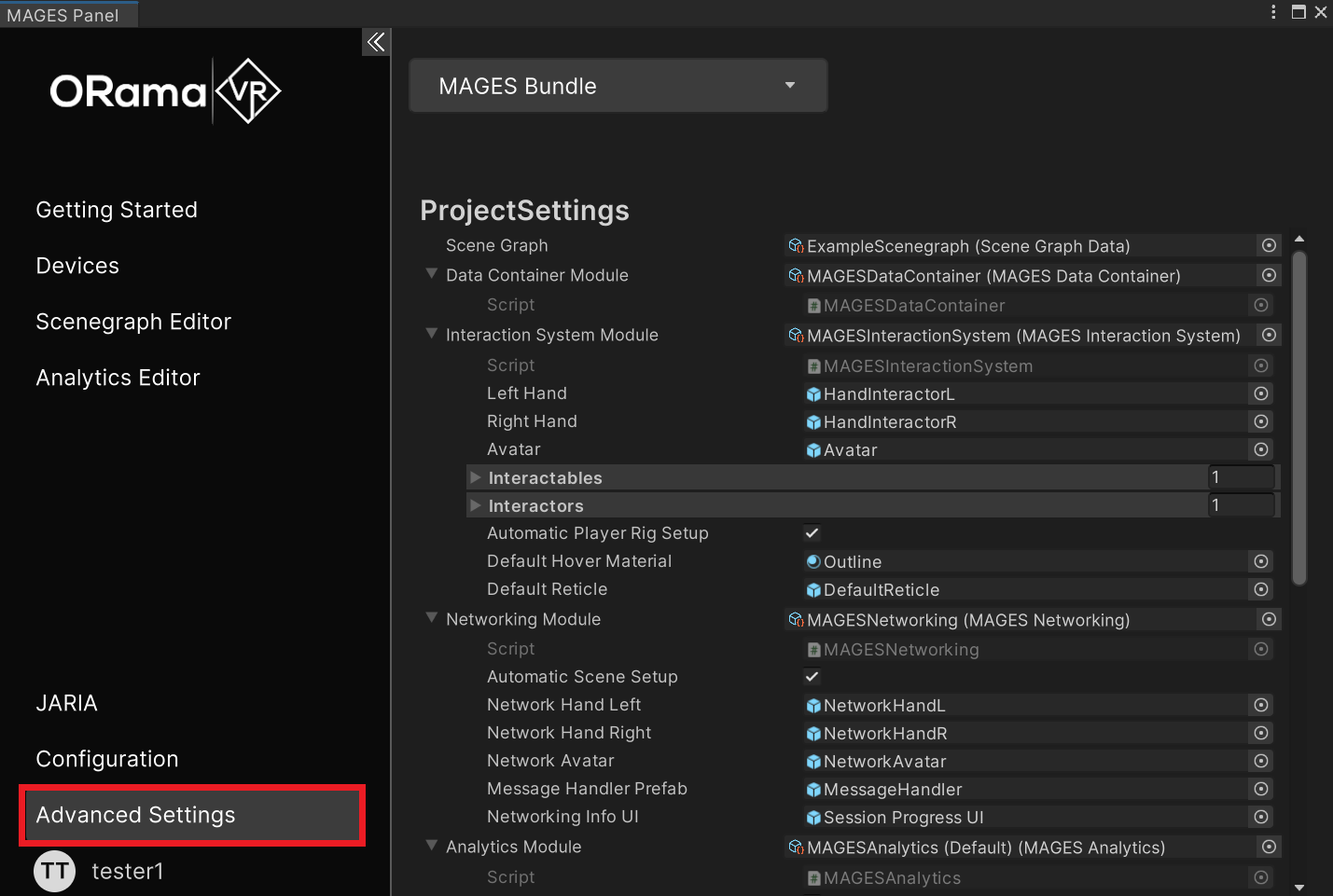
Task: Click the ProjectSettings heading
Action: [524, 211]
